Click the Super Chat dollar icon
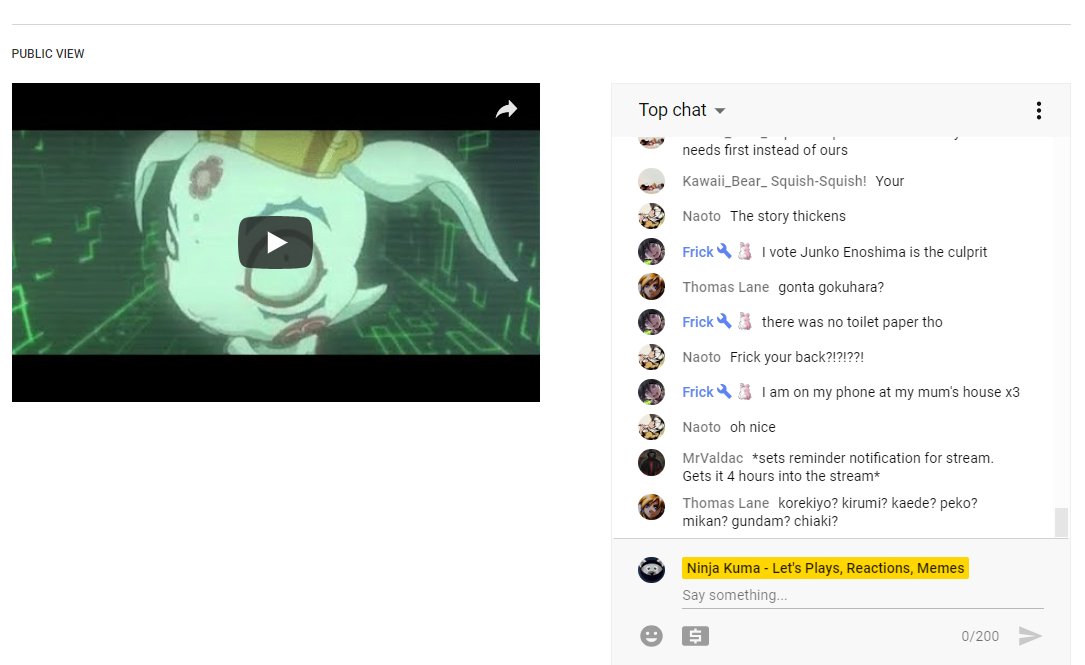The image size is (1085, 665). [x=695, y=636]
